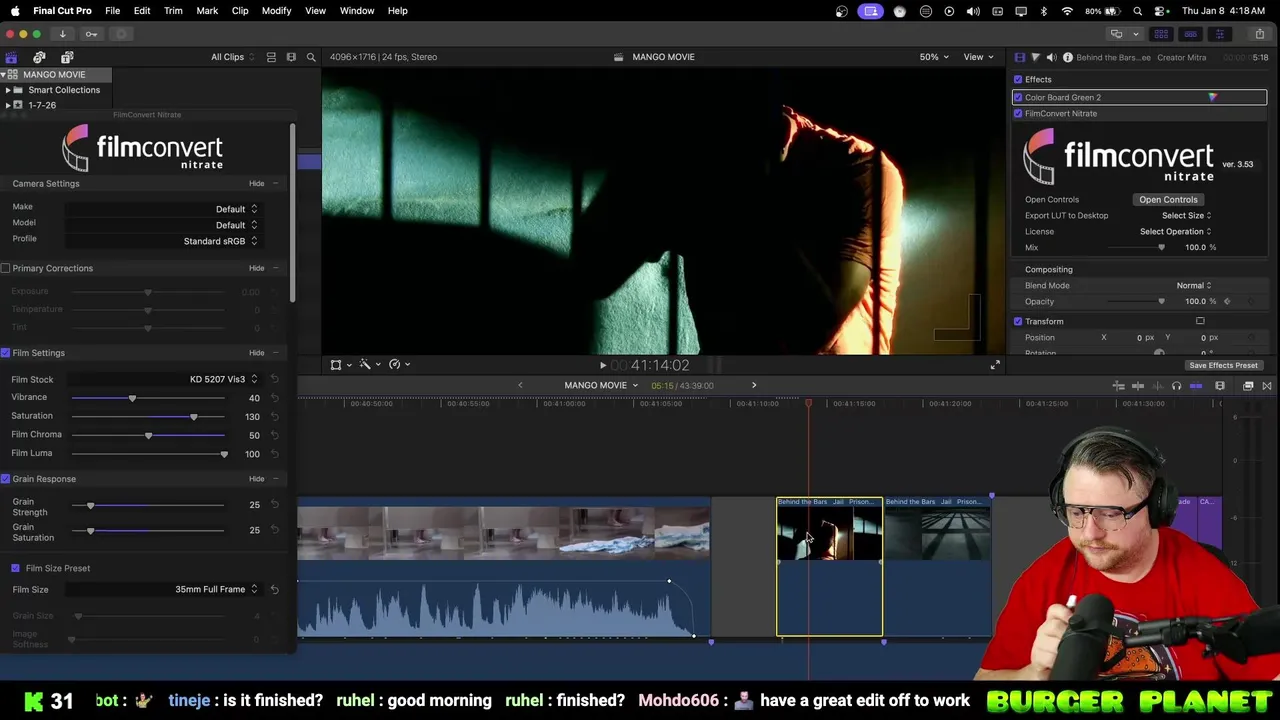Image resolution: width=1280 pixels, height=720 pixels.
Task: Open browser clip appearance filmstrip settings
Action: [x=291, y=57]
